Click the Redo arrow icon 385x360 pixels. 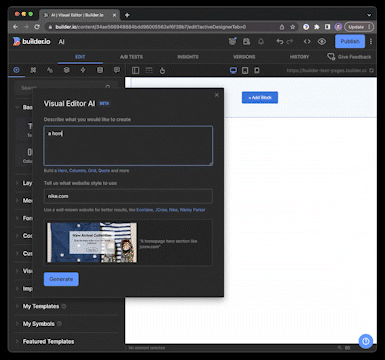[290, 41]
